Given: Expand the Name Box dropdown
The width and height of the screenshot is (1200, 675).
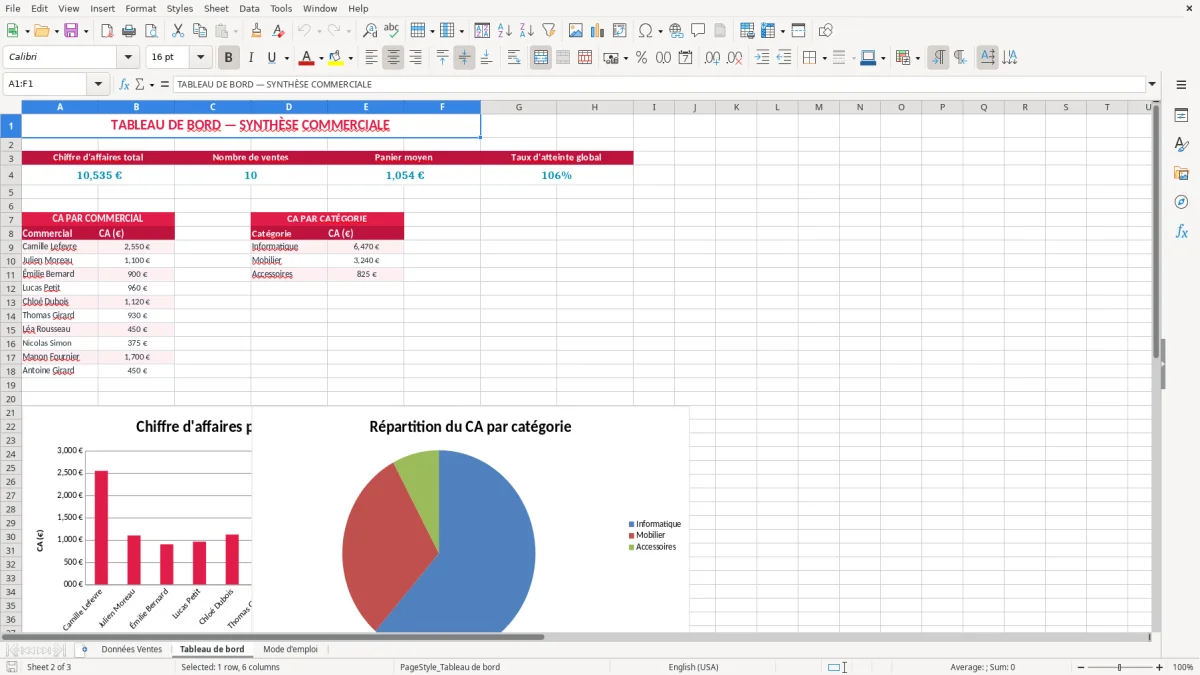Looking at the screenshot, I should click(99, 85).
